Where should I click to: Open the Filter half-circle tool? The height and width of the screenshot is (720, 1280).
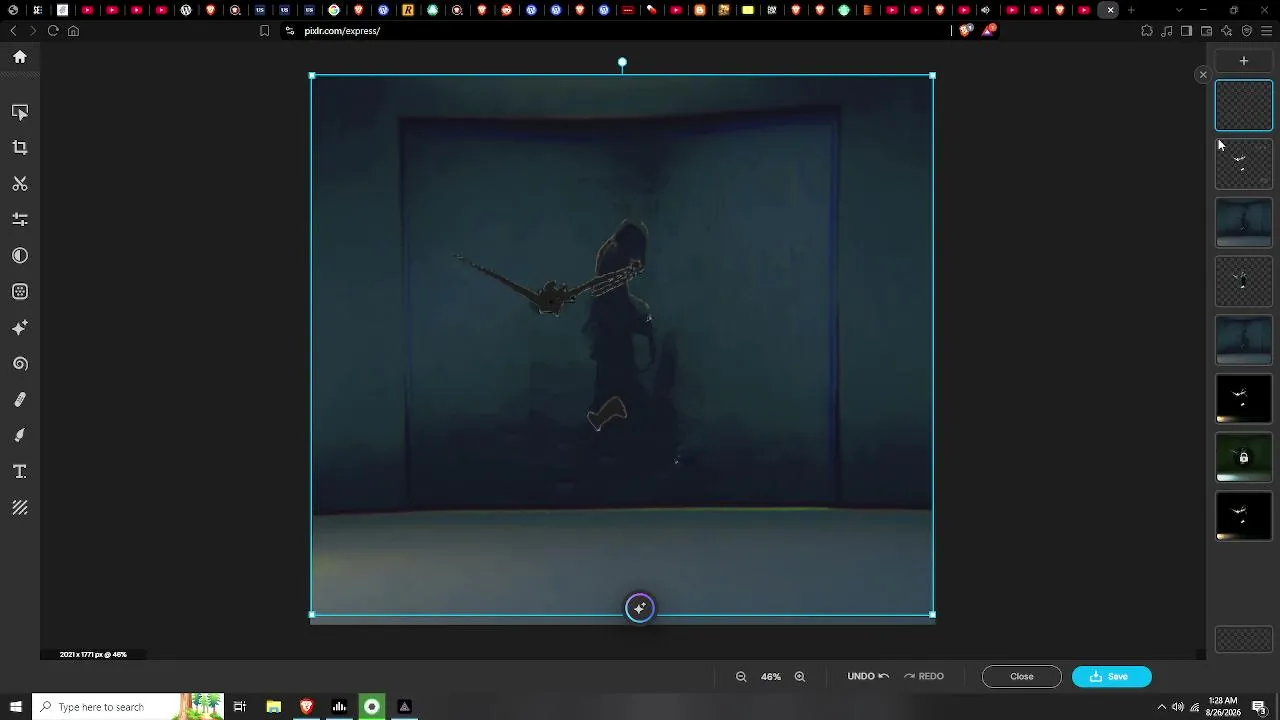pos(20,256)
